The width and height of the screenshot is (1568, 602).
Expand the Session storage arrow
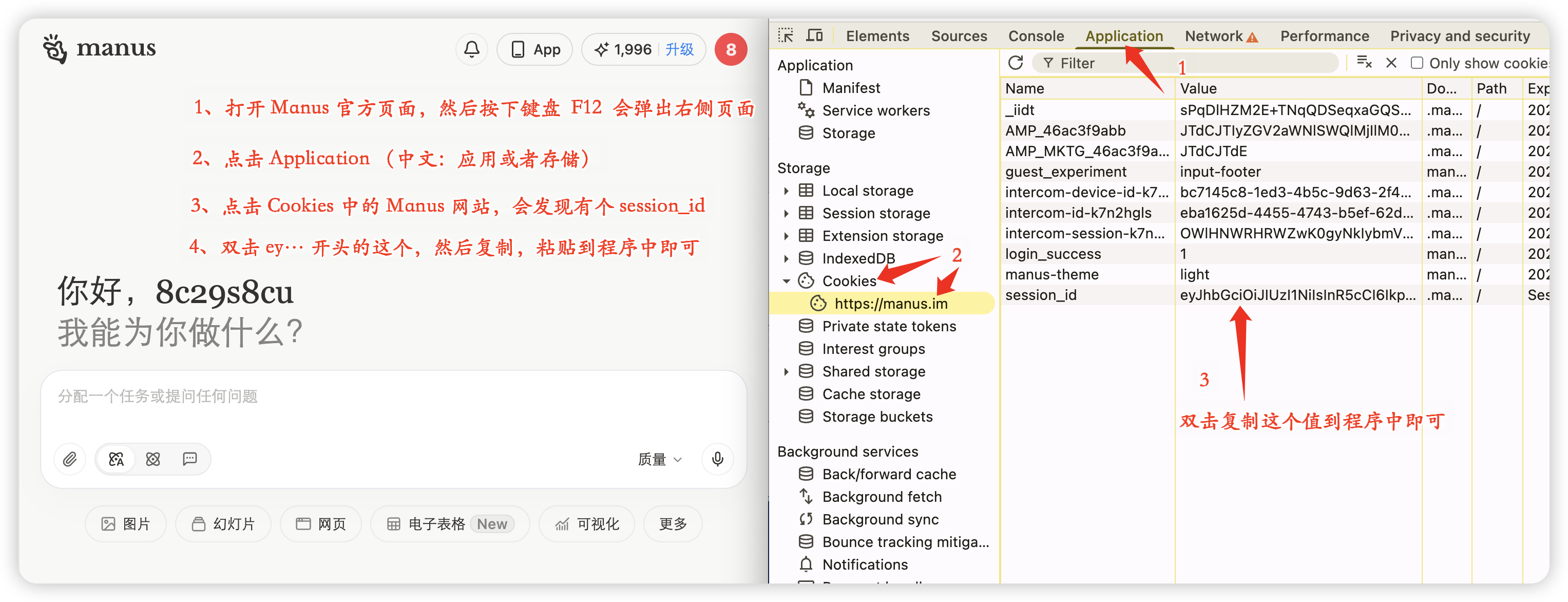coord(786,213)
